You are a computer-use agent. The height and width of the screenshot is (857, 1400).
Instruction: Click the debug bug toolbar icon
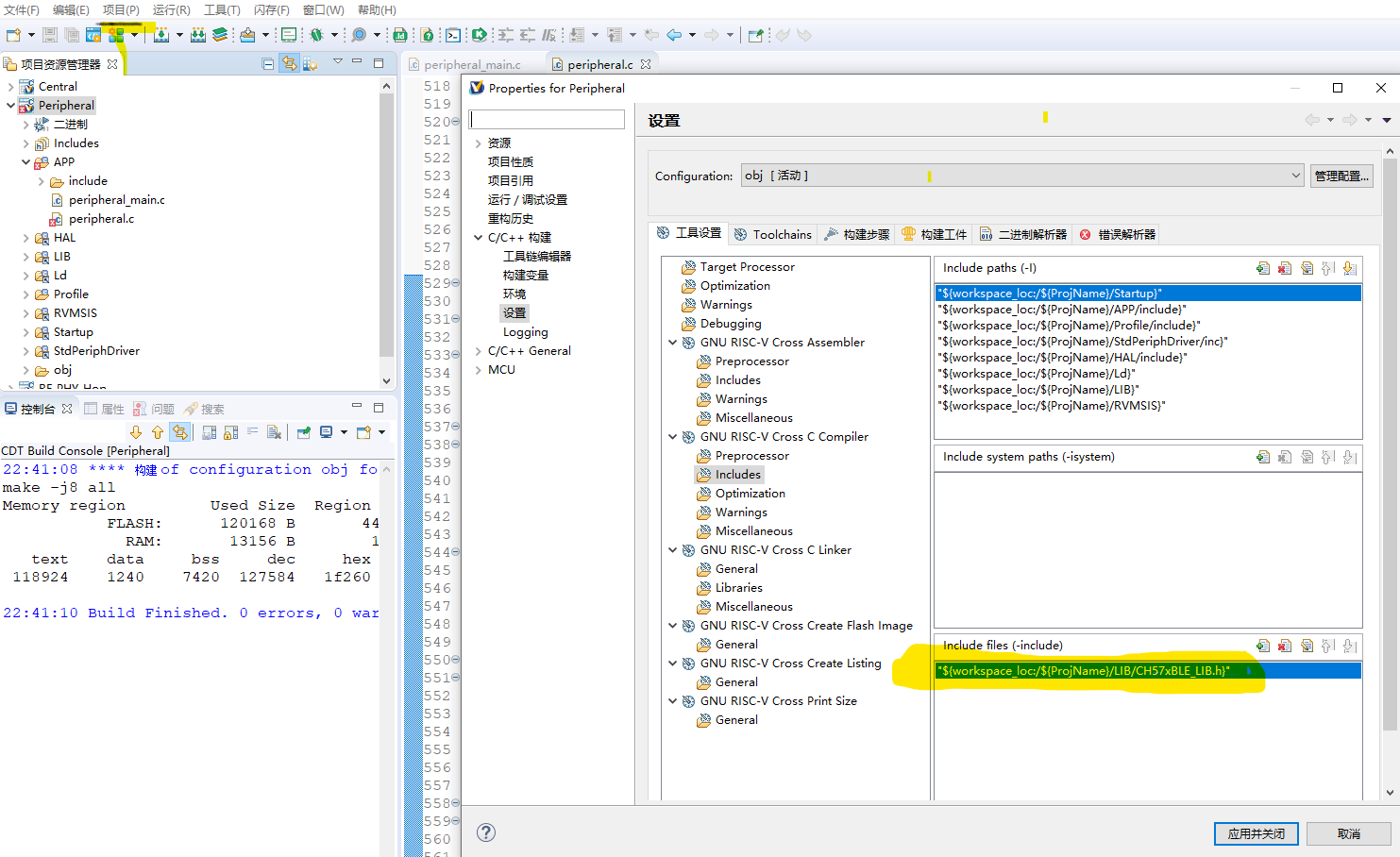click(317, 35)
